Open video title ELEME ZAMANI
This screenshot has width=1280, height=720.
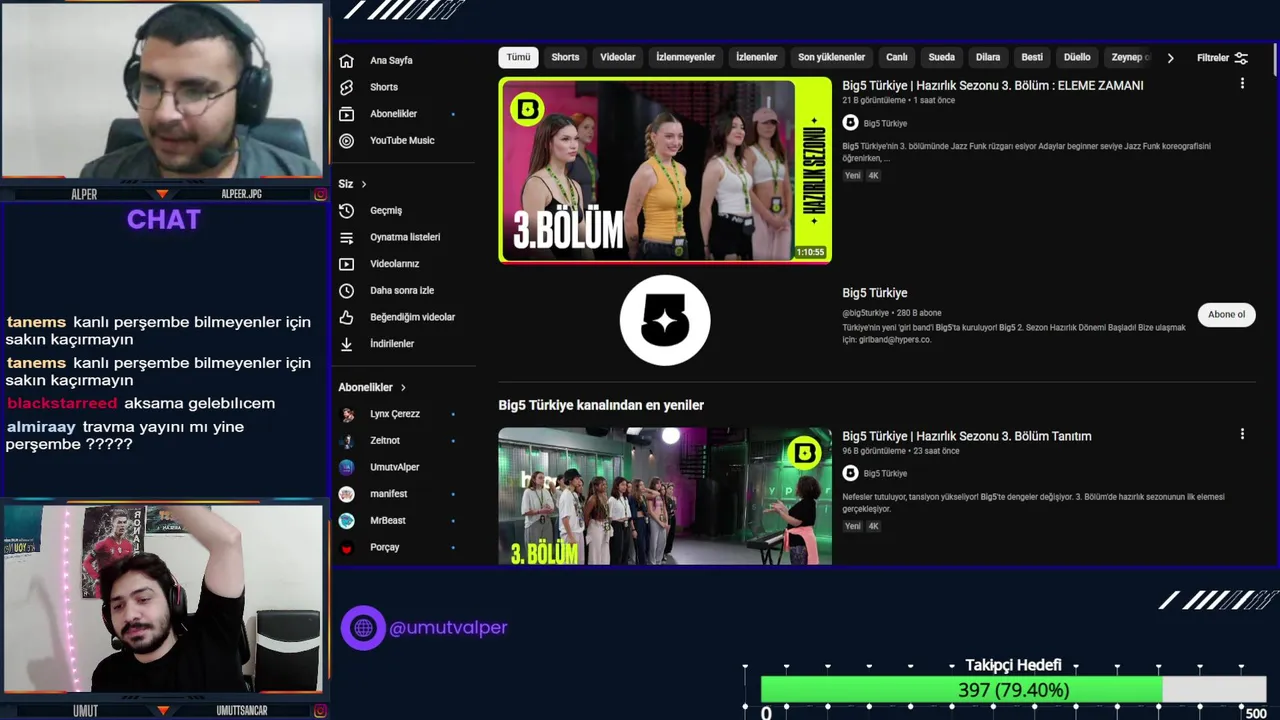click(993, 85)
